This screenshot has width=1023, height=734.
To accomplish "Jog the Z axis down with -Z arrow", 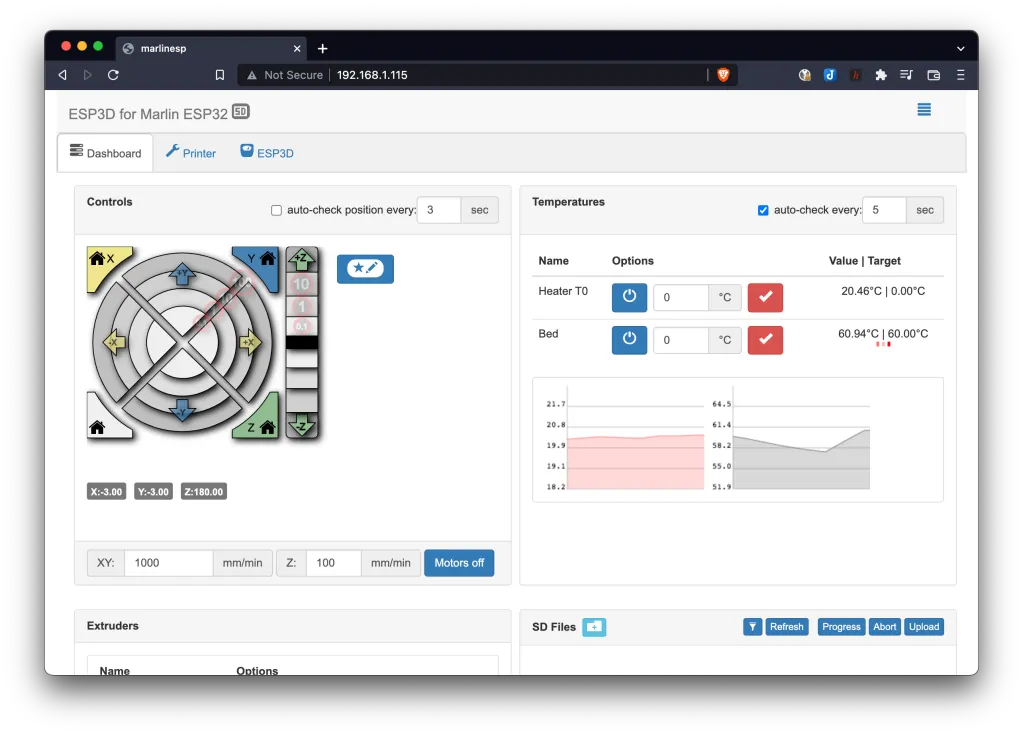I will [x=301, y=427].
